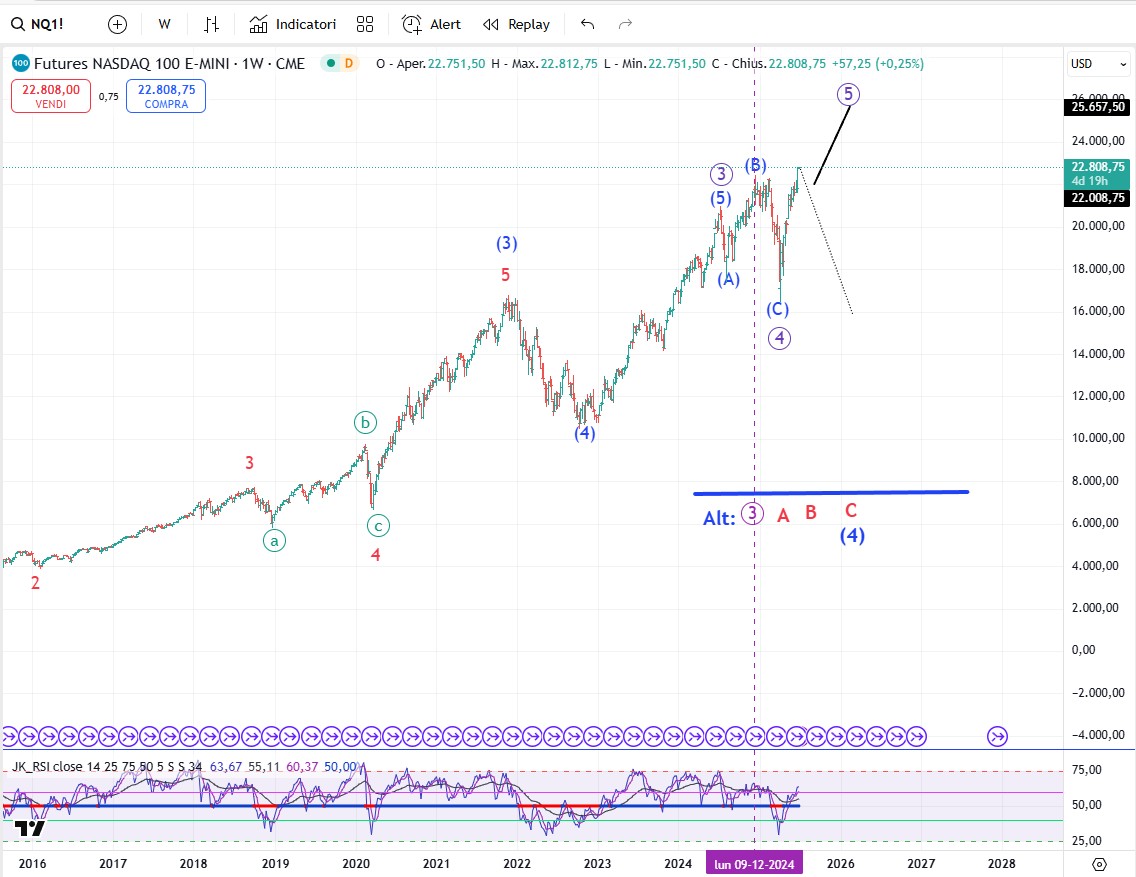Click the lun 09-12-2024 date label
This screenshot has width=1136, height=877.
(x=754, y=864)
